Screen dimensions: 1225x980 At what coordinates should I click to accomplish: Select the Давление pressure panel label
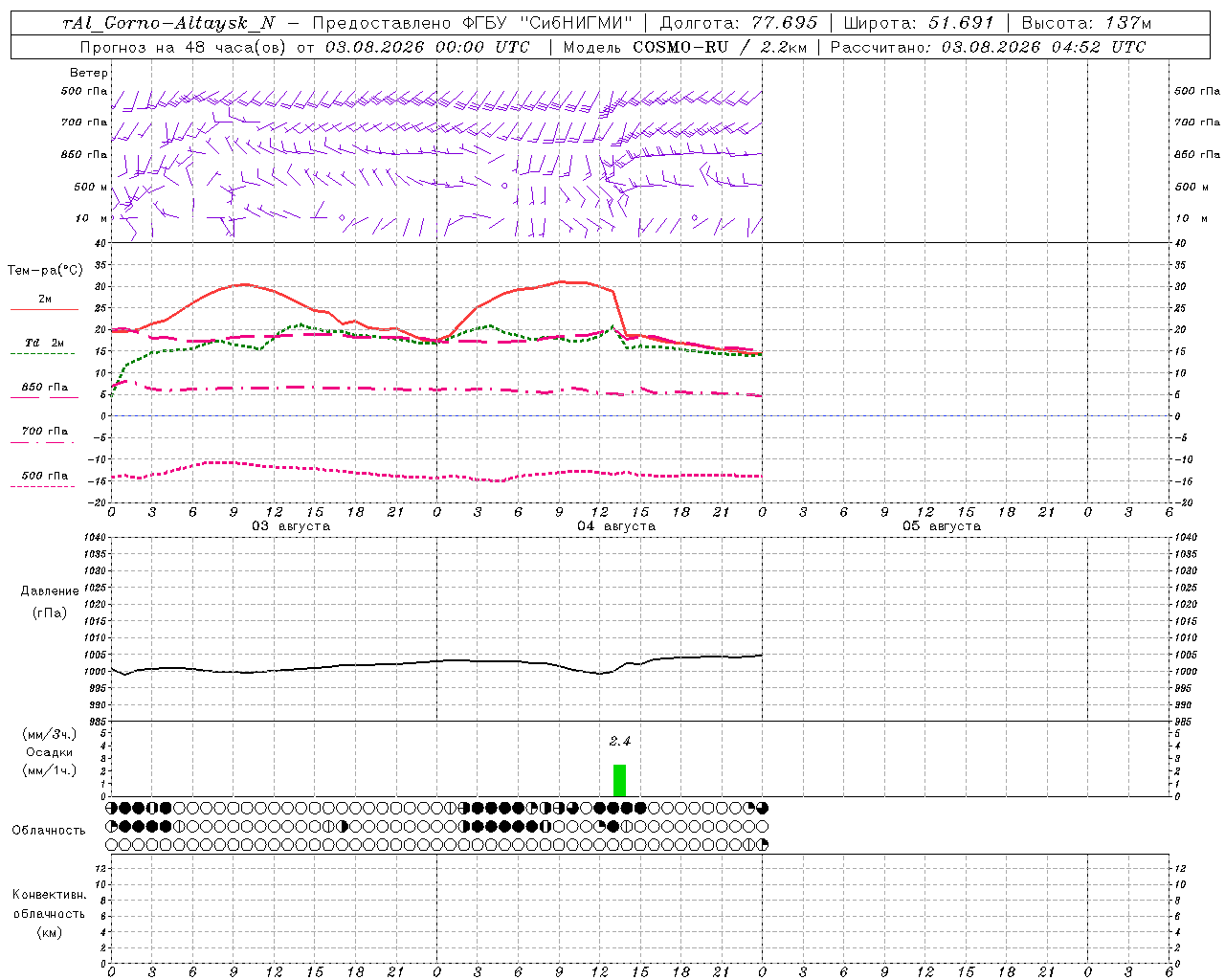50,591
